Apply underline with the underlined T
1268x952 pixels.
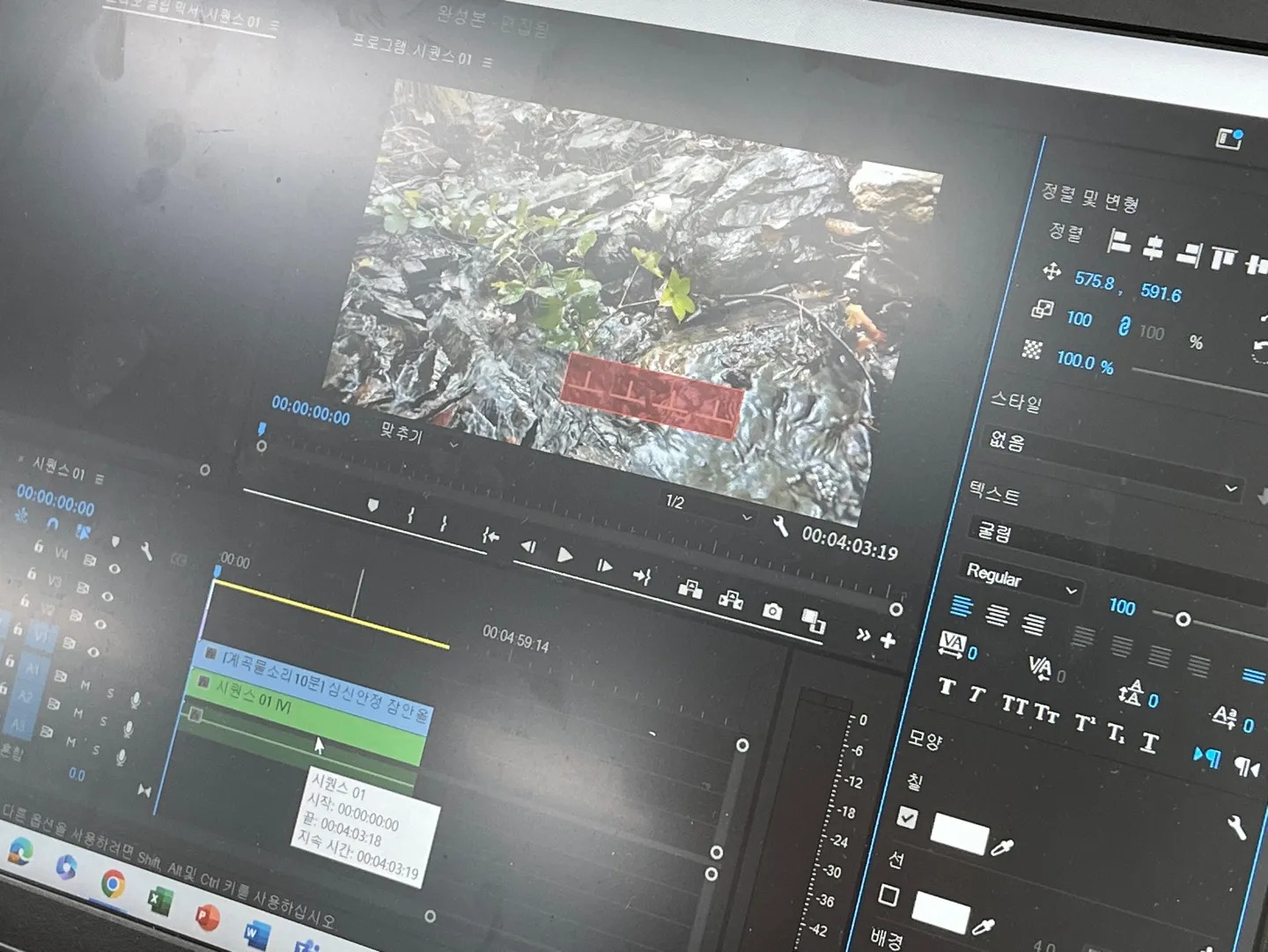coord(1149,742)
